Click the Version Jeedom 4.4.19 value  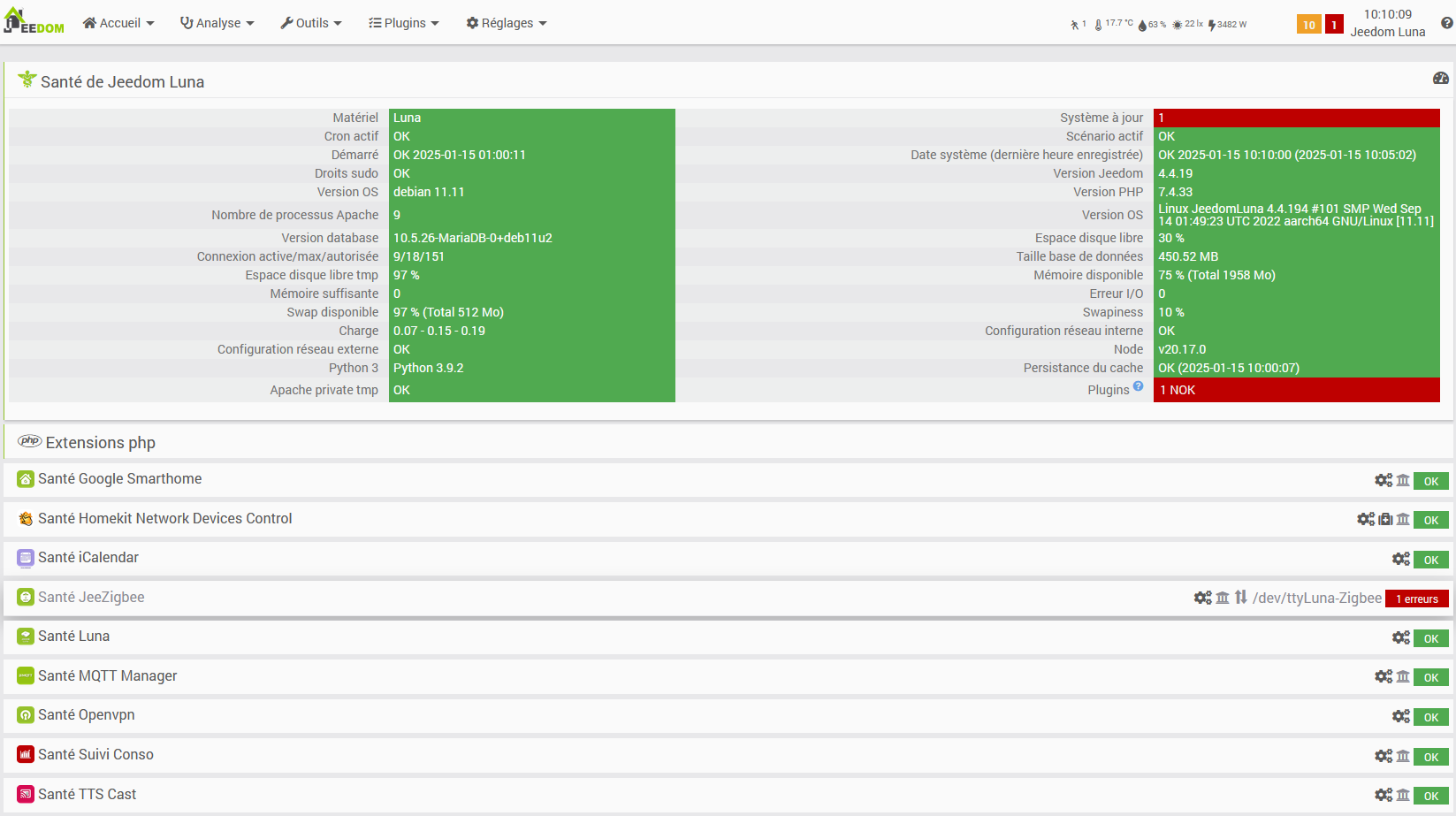[x=1297, y=173]
